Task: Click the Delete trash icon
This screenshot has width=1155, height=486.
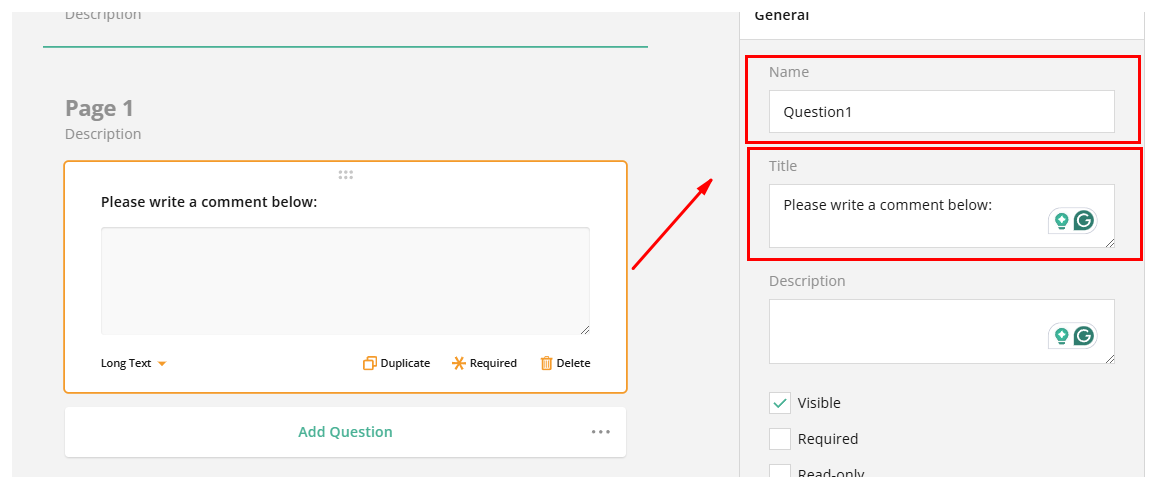Action: (547, 363)
